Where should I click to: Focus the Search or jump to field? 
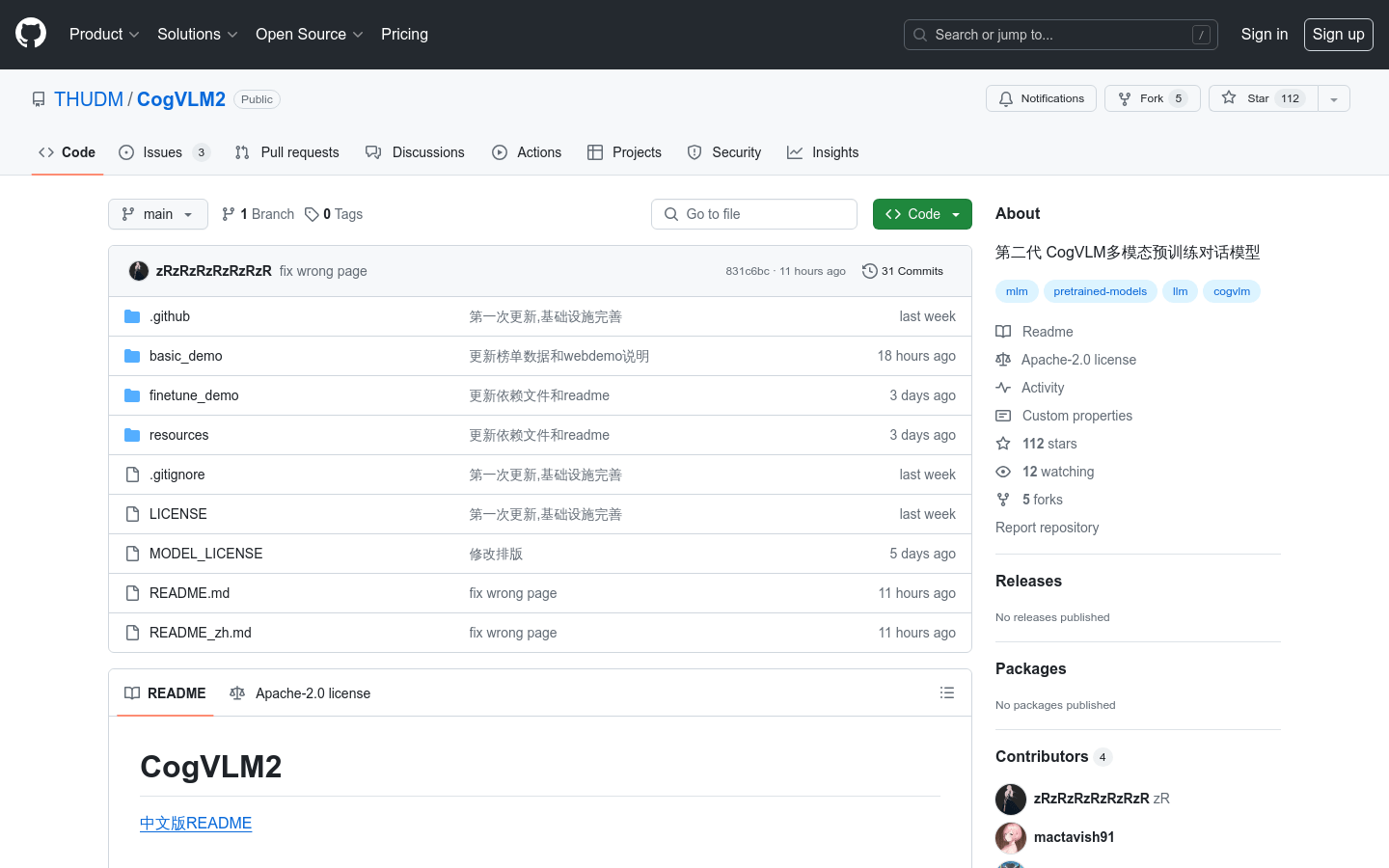point(1060,35)
